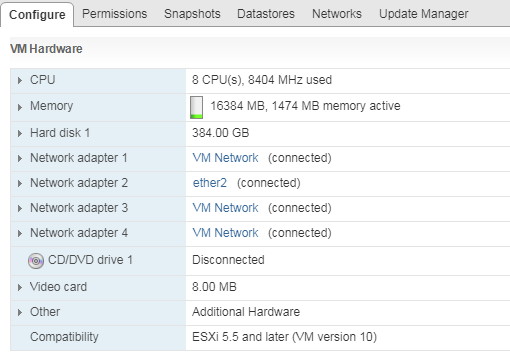Expand Network adapter 1 details

pos(20,159)
